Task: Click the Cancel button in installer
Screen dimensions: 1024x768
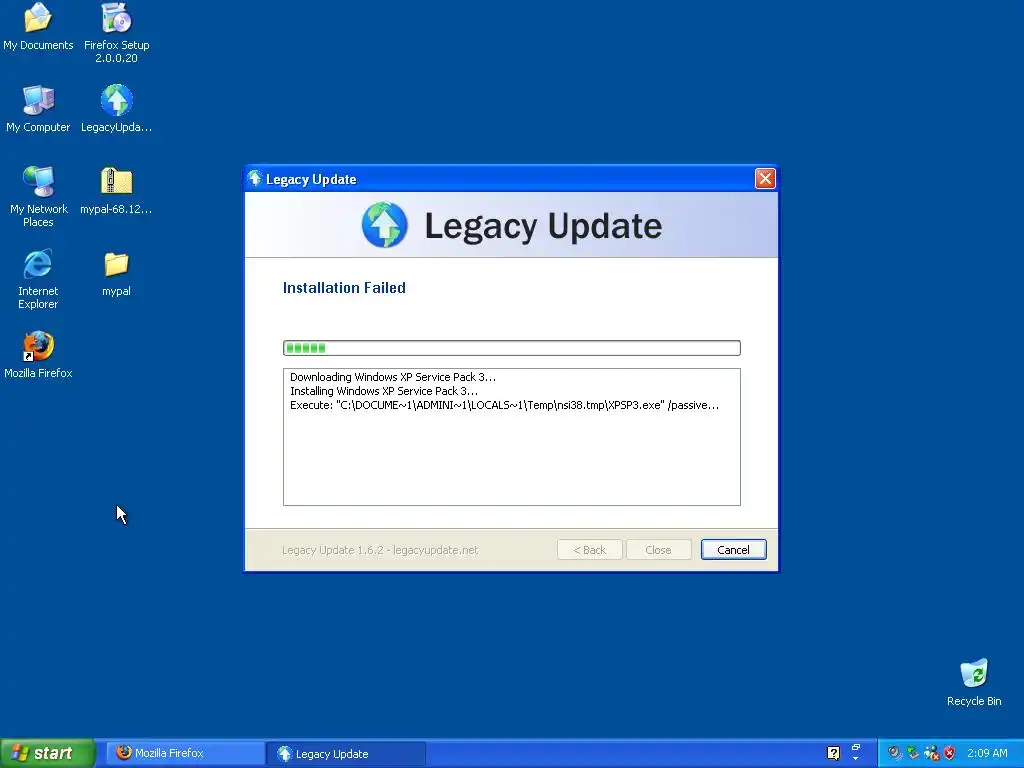Action: coord(733,550)
